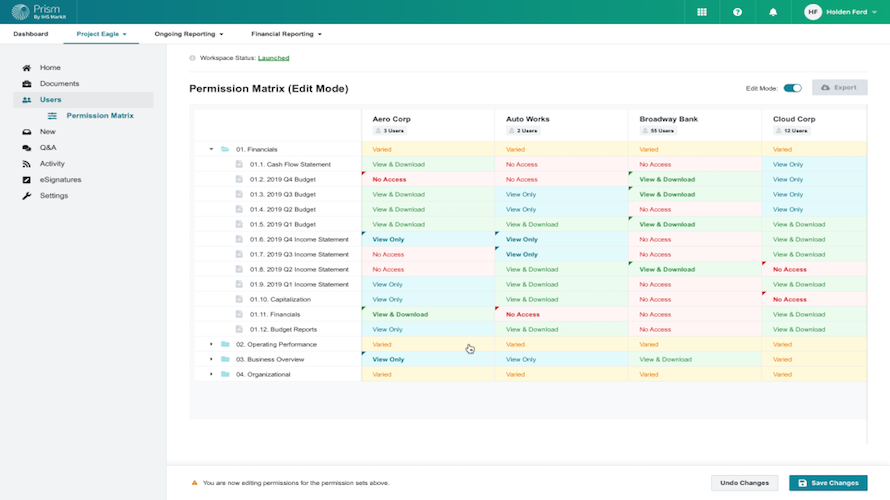Click Auto Works No Access for 01.11. Financials
Viewport: 890px width, 500px height.
[561, 314]
